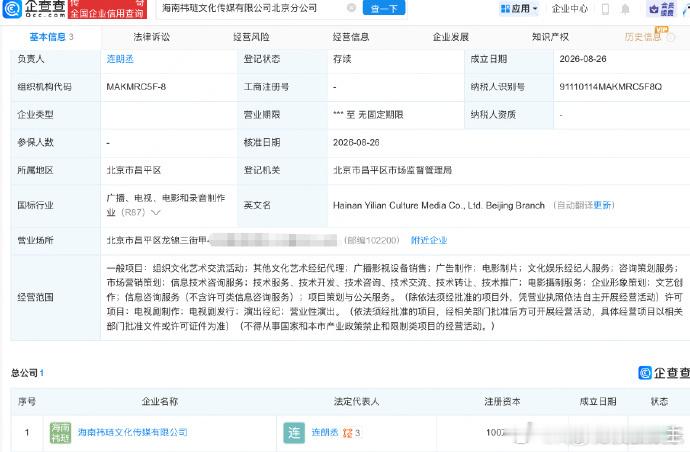690x452 pixels.
Task: Click the 企查查 logo icon
Action: click(x=12, y=8)
